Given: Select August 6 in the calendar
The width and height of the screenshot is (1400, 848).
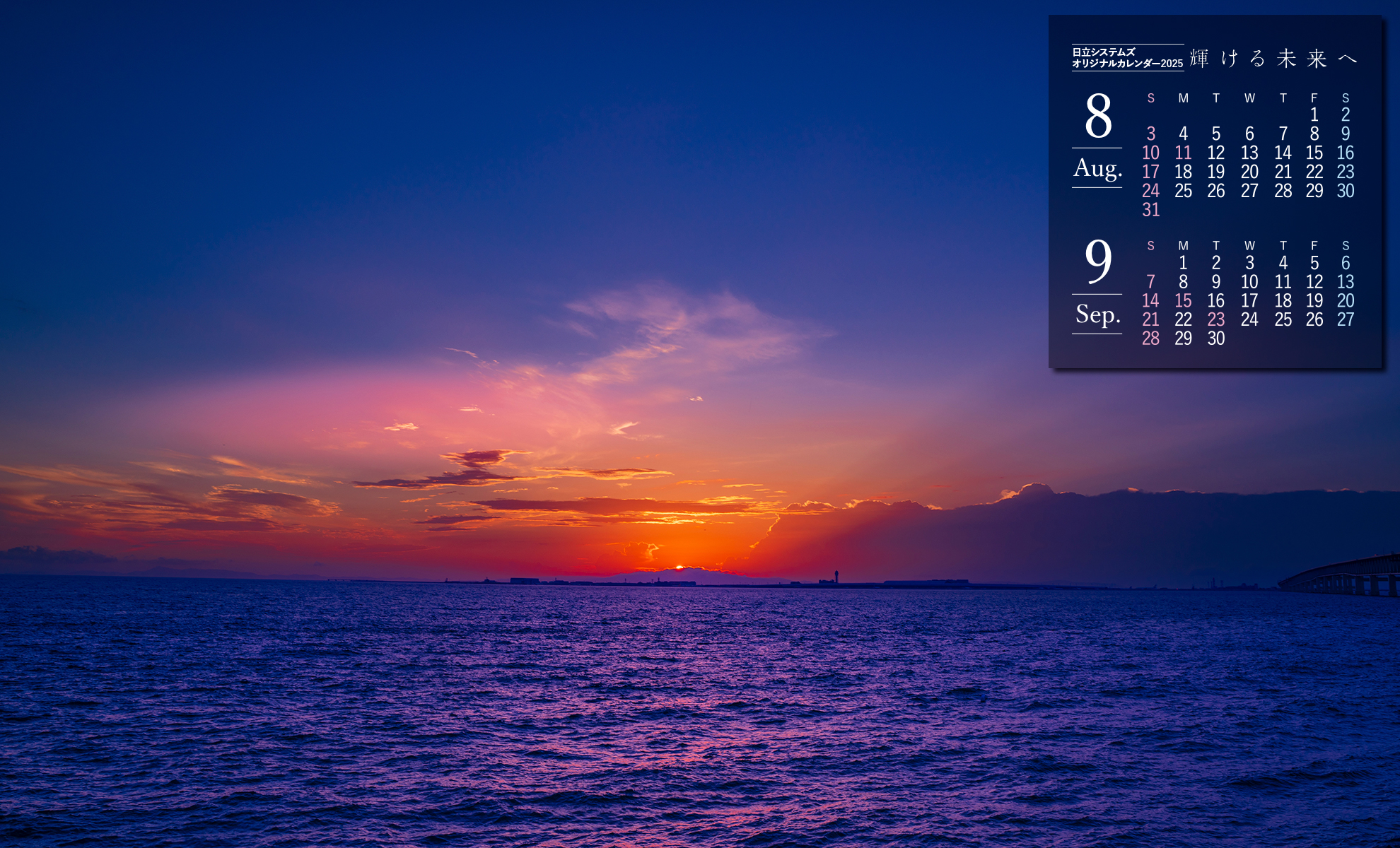Looking at the screenshot, I should click(x=1249, y=134).
